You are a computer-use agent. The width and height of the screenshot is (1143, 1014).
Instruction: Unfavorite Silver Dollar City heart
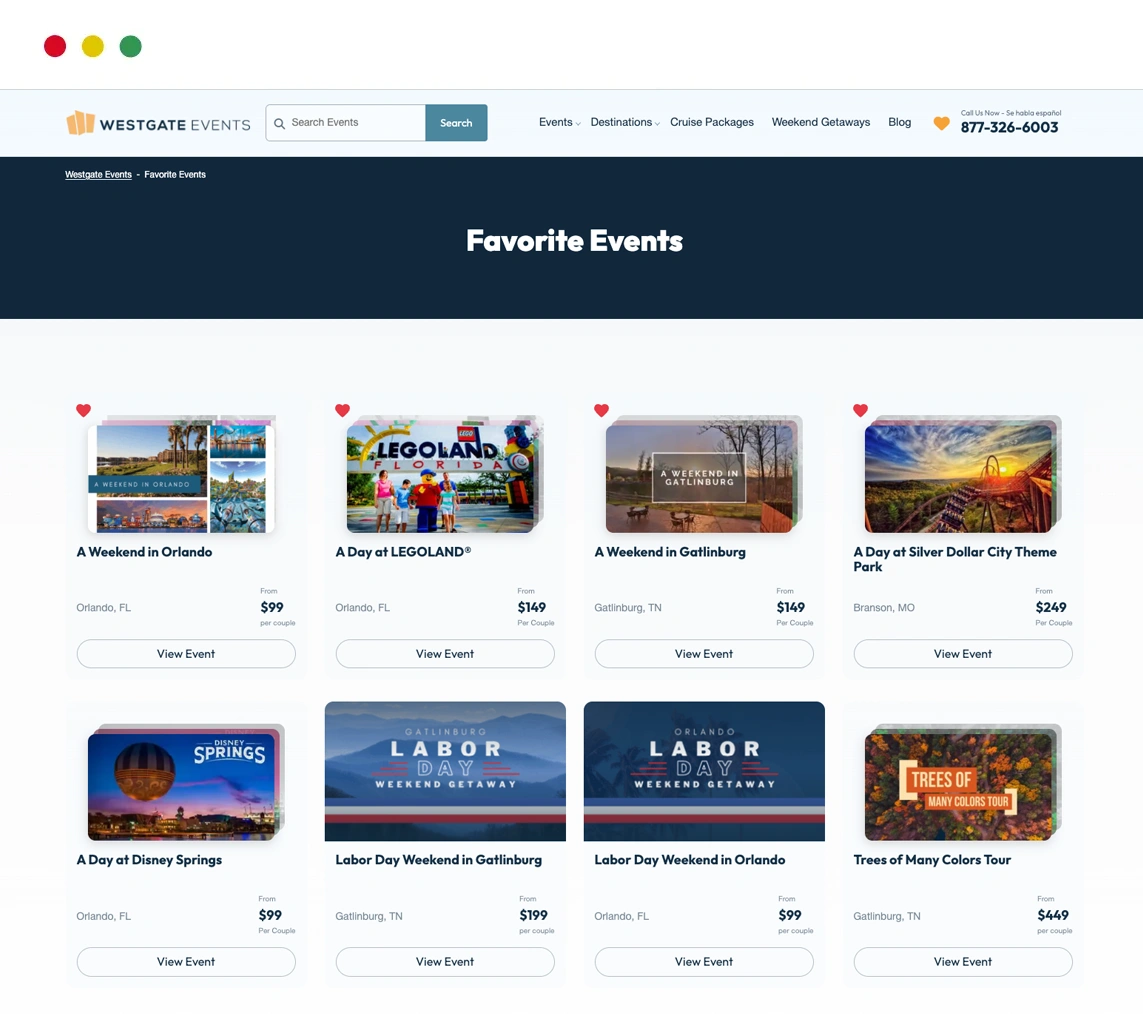click(861, 410)
